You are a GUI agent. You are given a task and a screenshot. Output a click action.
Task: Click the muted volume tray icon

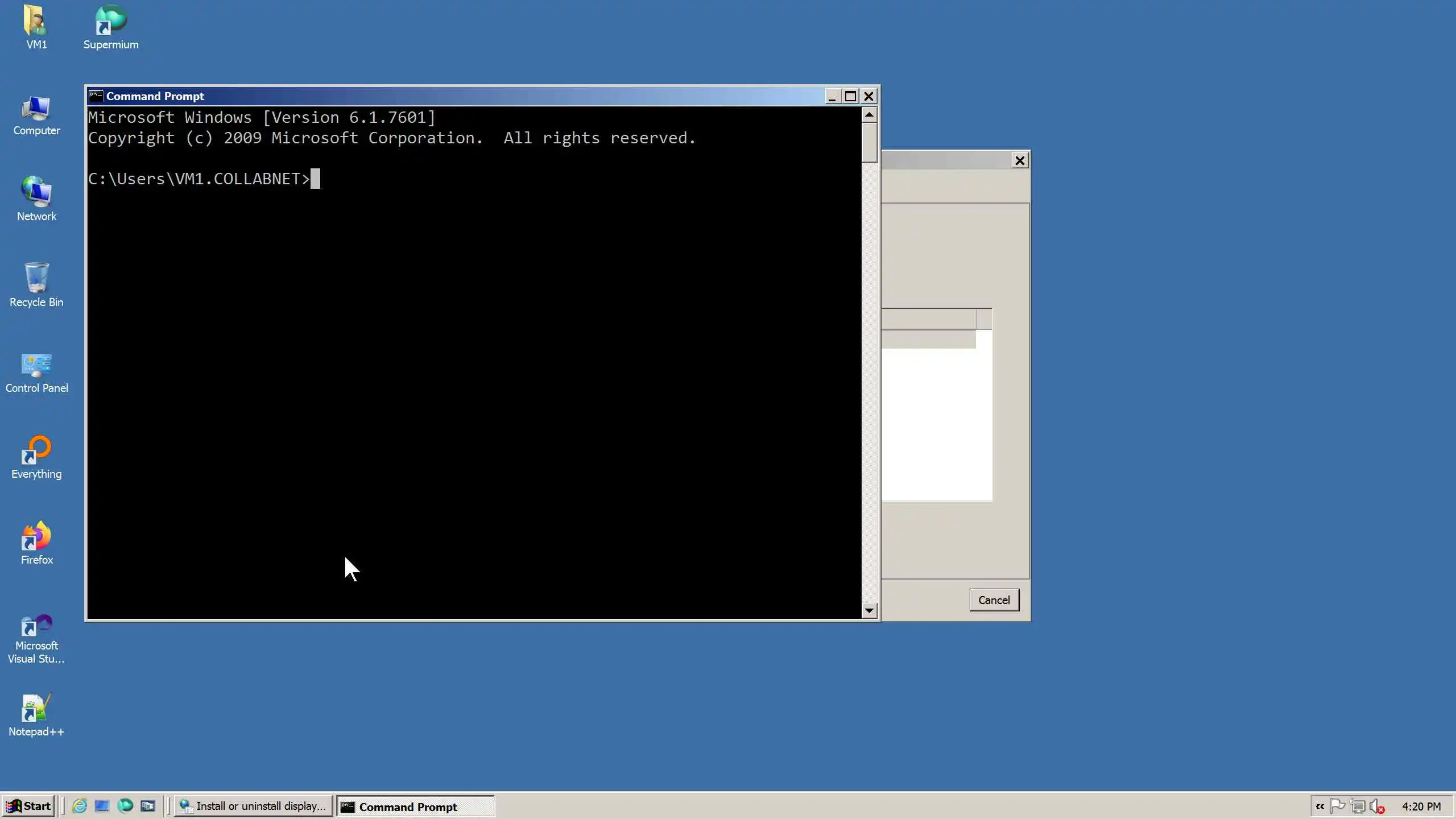point(1377,806)
